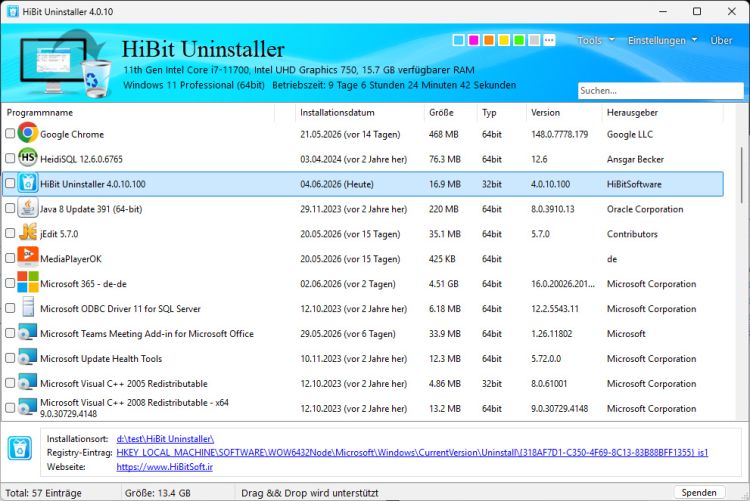Click the HeidiSQL program icon
750x501 pixels.
(x=28, y=158)
